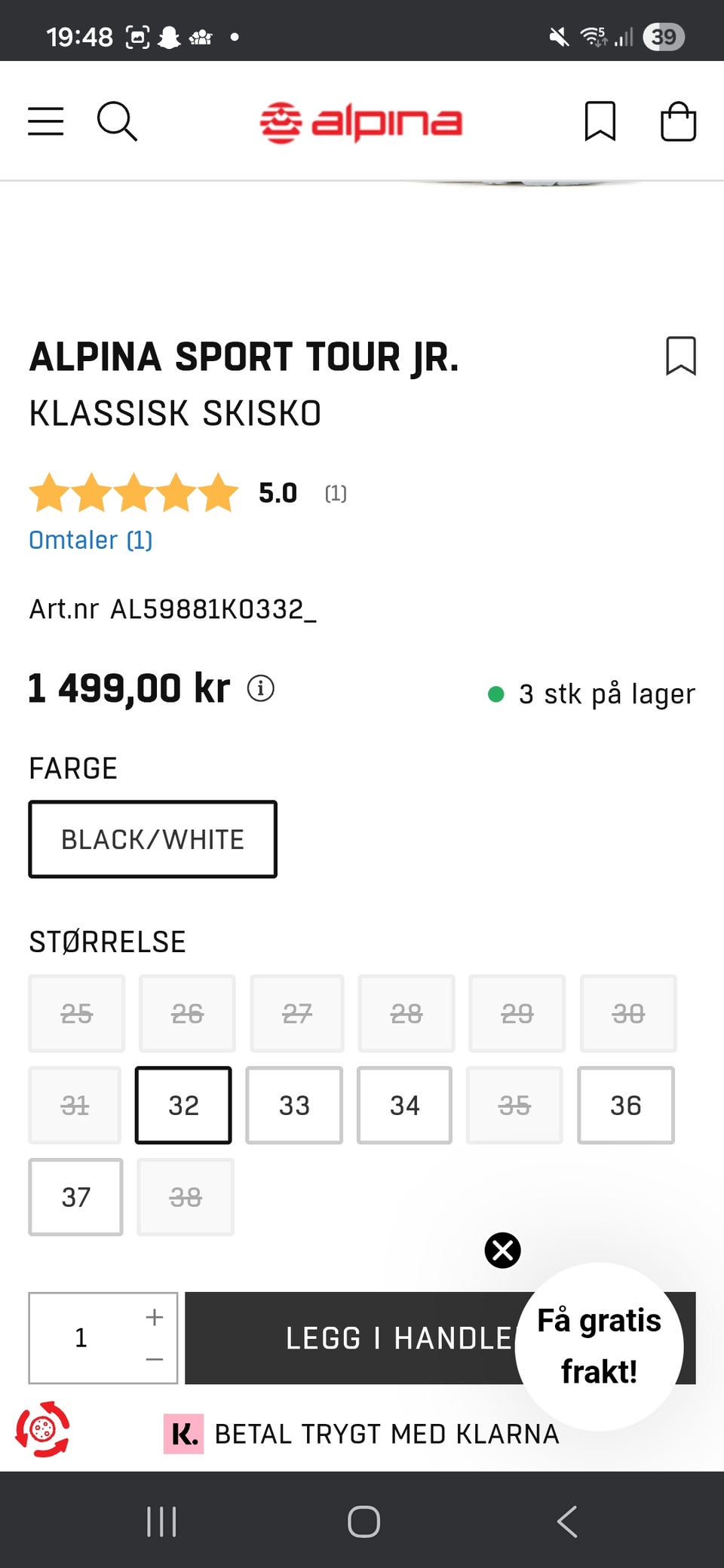Pick size 36

click(x=625, y=1105)
